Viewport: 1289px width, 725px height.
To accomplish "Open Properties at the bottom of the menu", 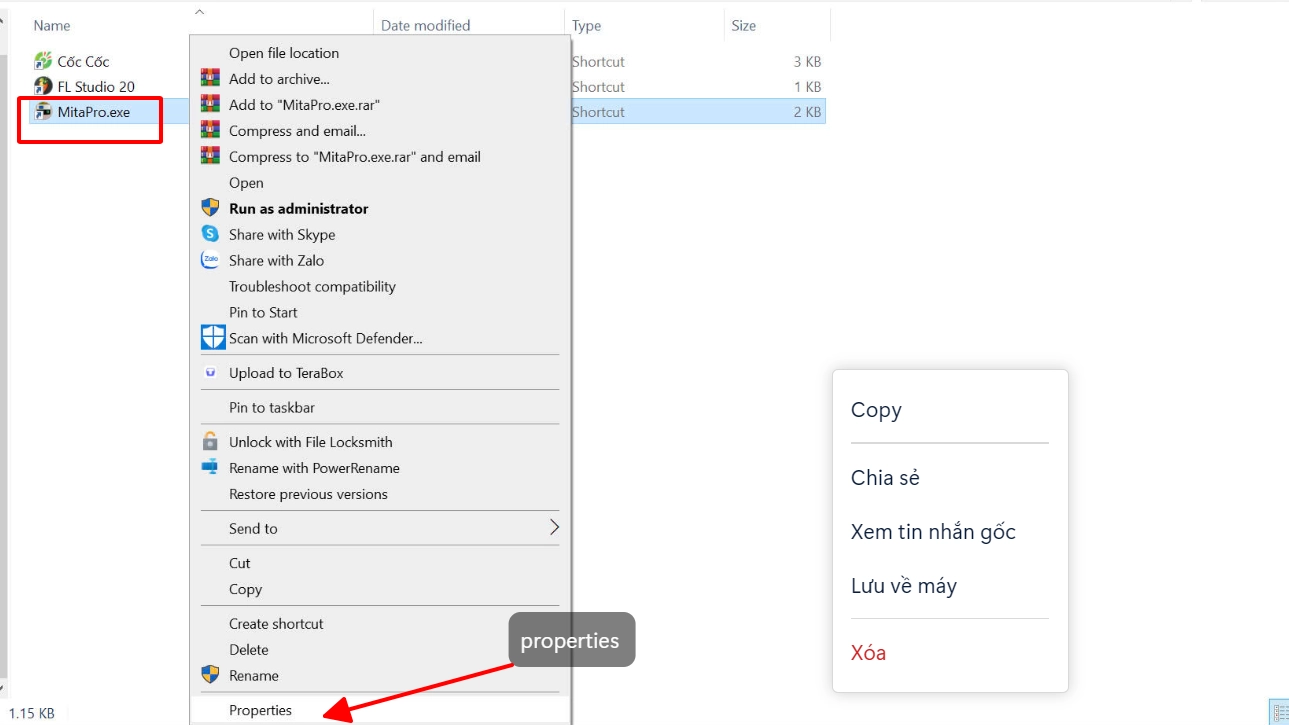I will [x=260, y=710].
